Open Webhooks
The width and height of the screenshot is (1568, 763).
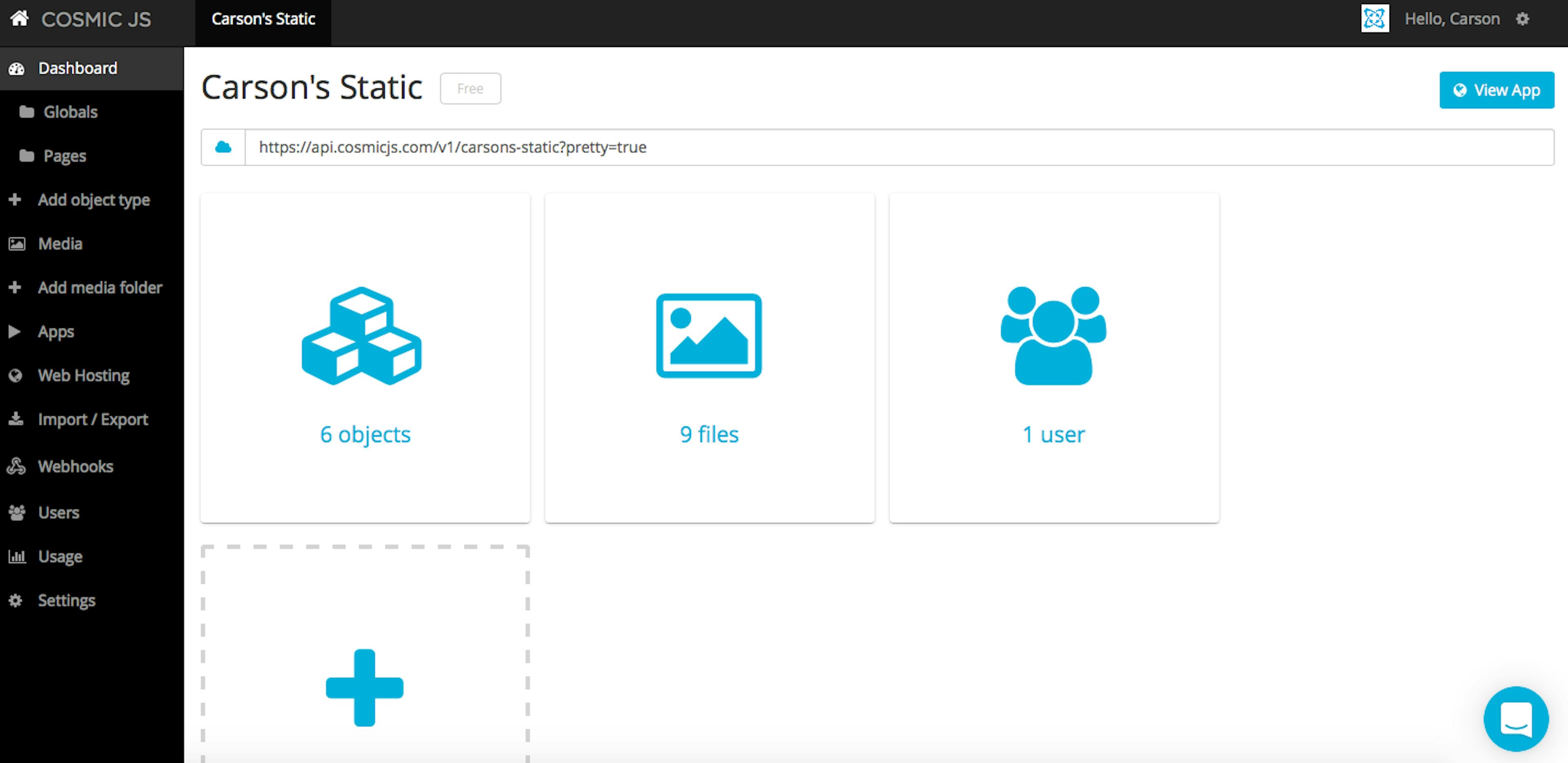[x=76, y=466]
